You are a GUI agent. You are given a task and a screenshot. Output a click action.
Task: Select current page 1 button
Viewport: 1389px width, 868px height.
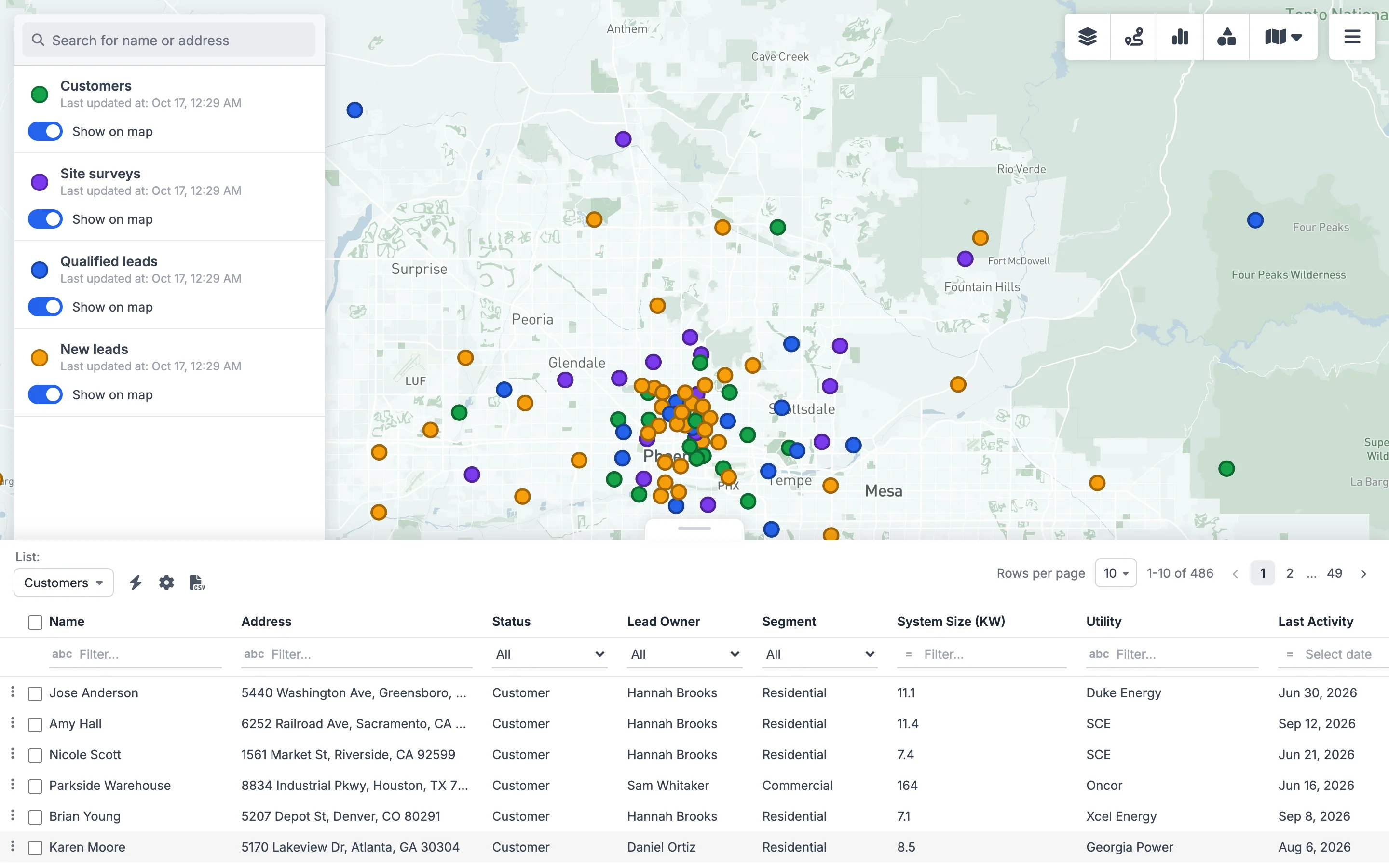pos(1262,573)
